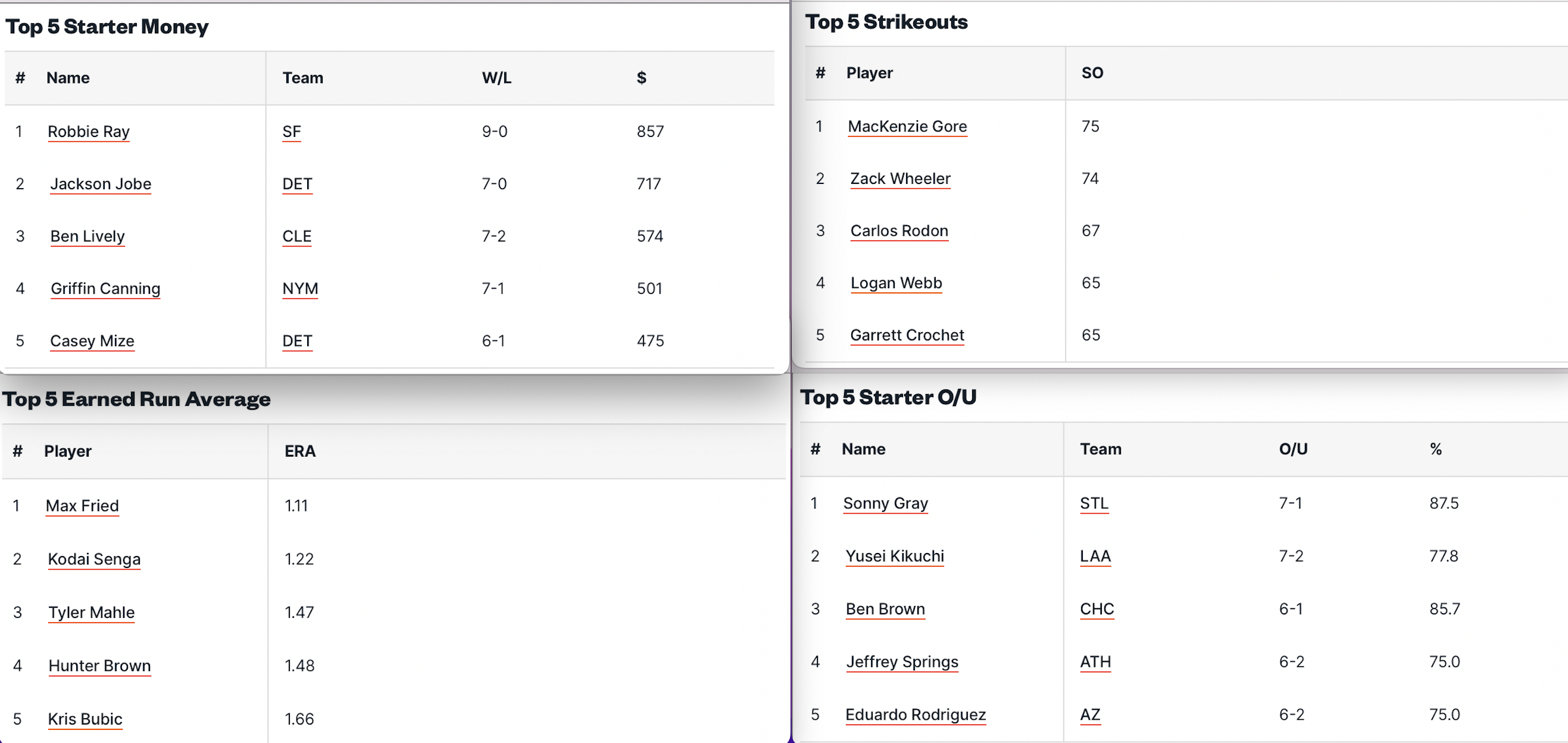The image size is (1568, 743).
Task: Open Eduardo Rodriguez's player page
Action: [x=915, y=715]
